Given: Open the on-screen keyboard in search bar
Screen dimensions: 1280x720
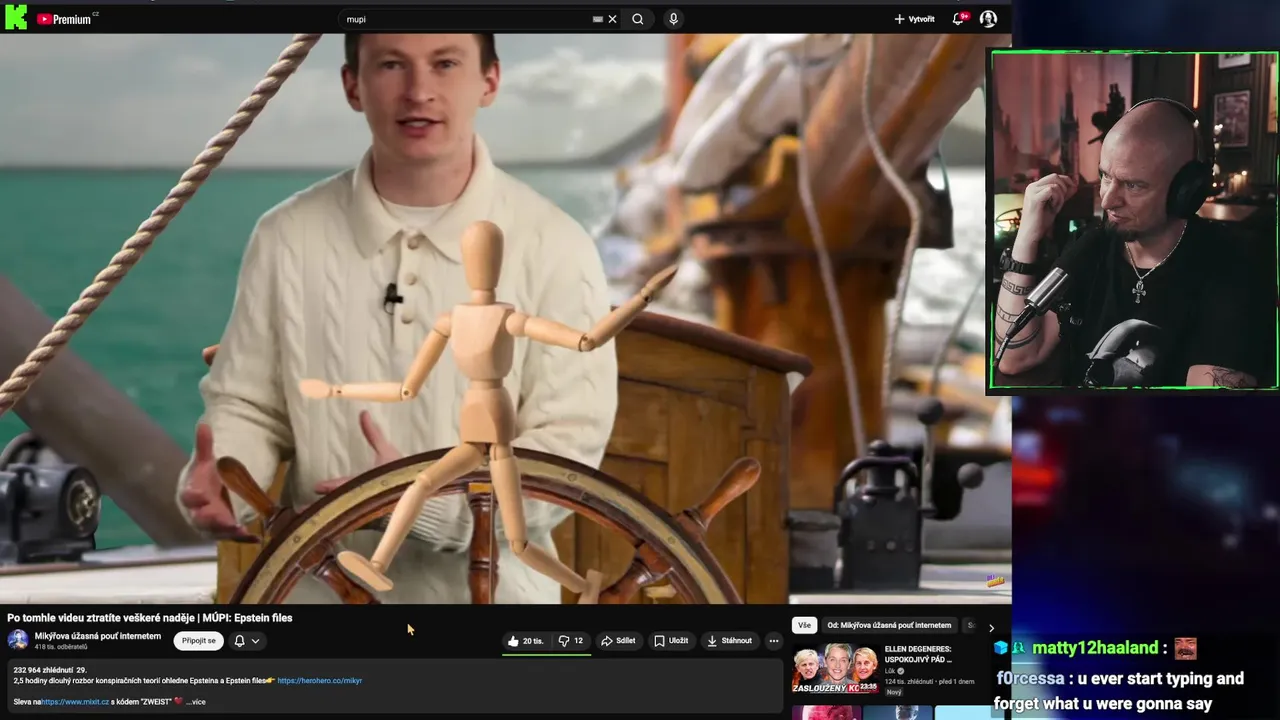Looking at the screenshot, I should coord(598,19).
